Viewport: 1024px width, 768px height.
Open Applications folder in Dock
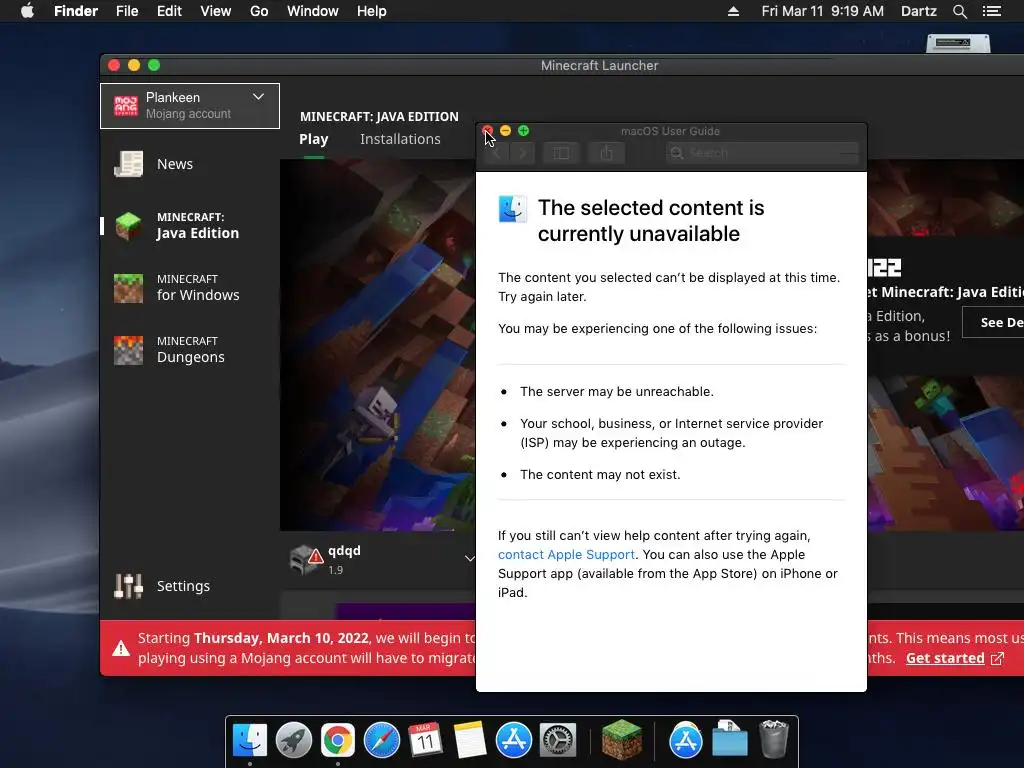click(686, 741)
